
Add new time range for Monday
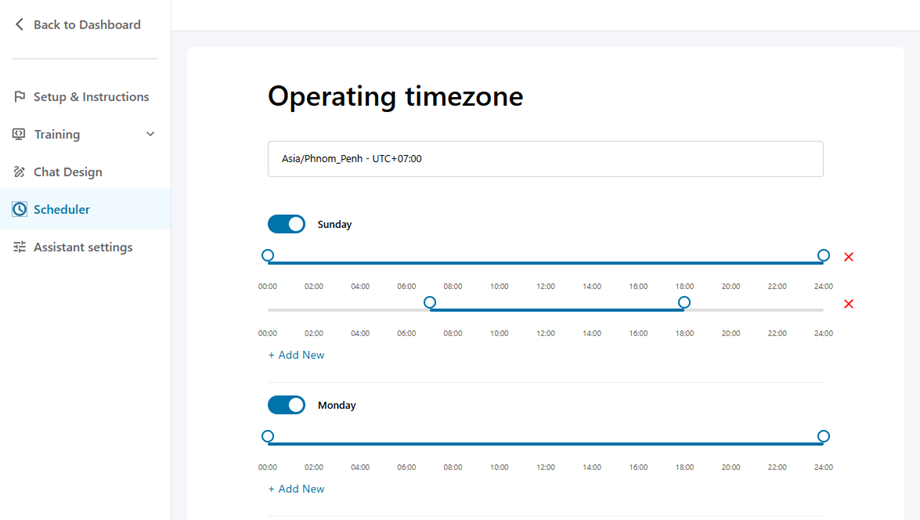(296, 489)
